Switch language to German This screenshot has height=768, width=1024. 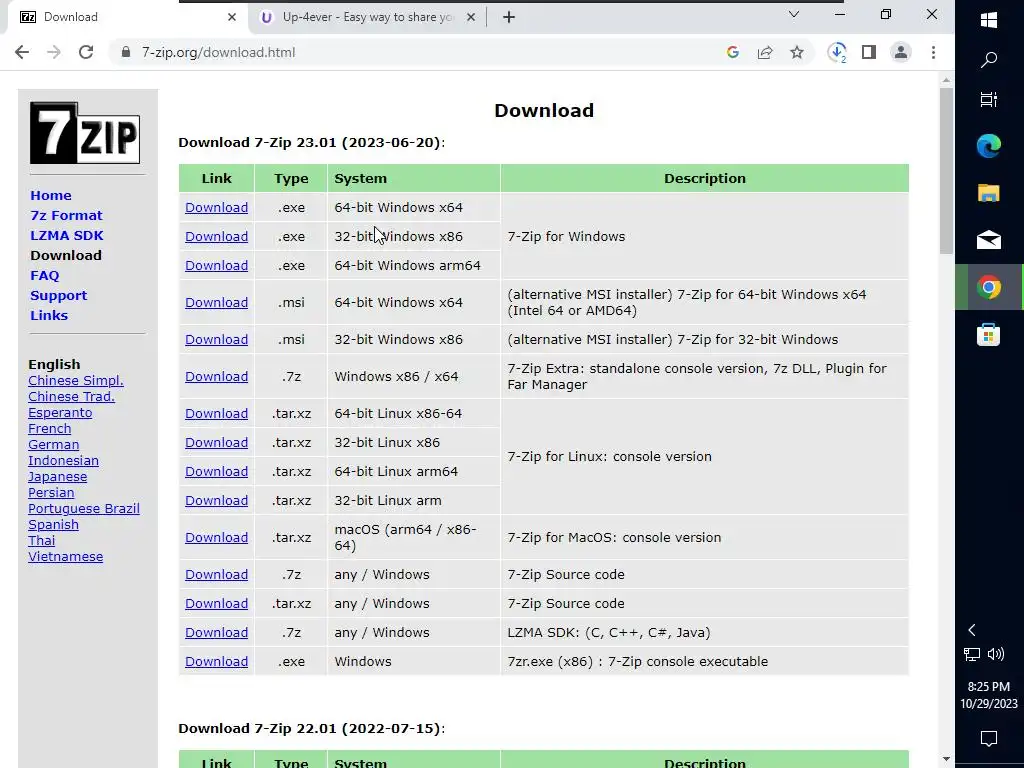click(54, 445)
